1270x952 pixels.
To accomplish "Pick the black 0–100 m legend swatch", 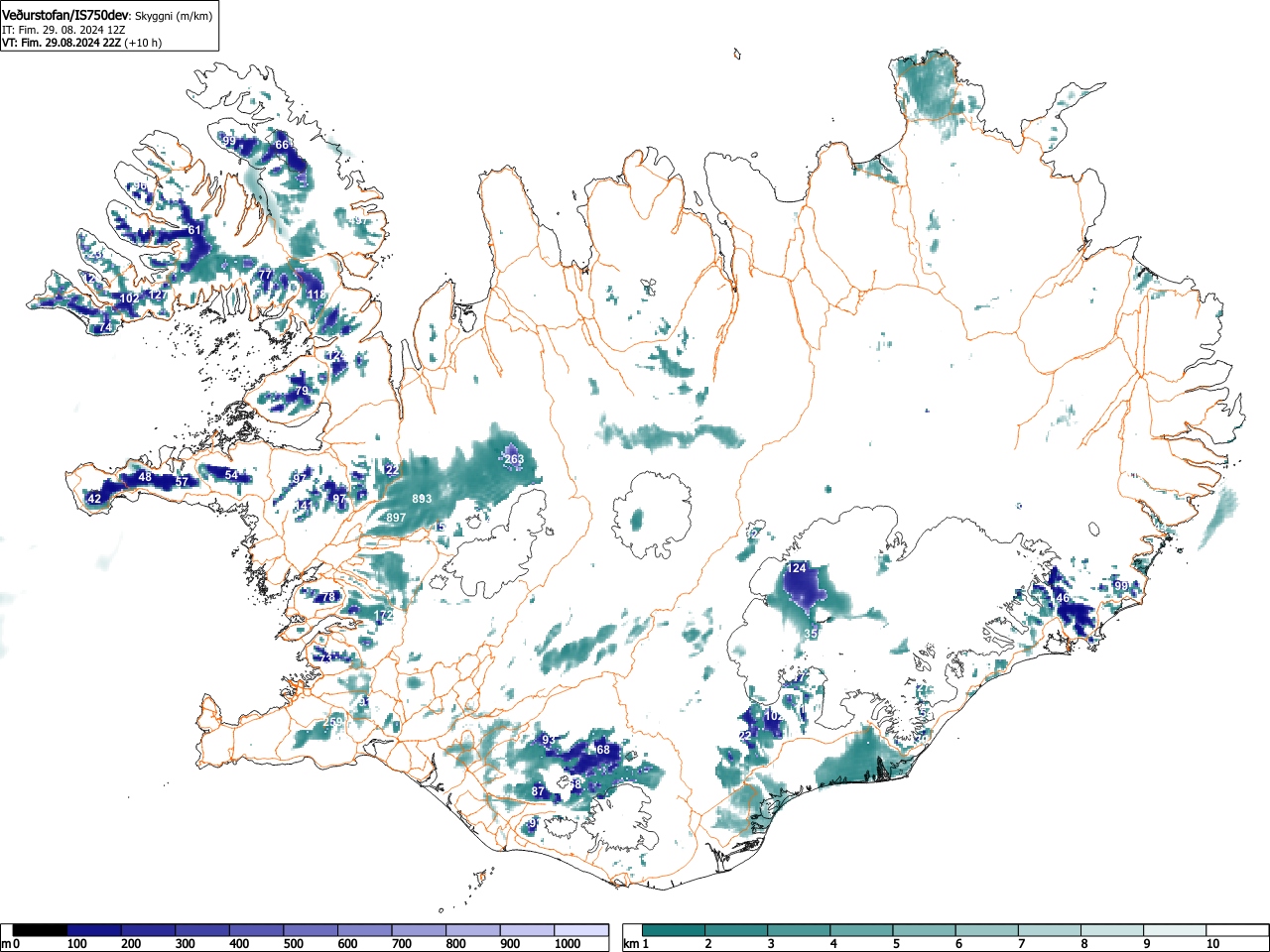I will (x=41, y=930).
